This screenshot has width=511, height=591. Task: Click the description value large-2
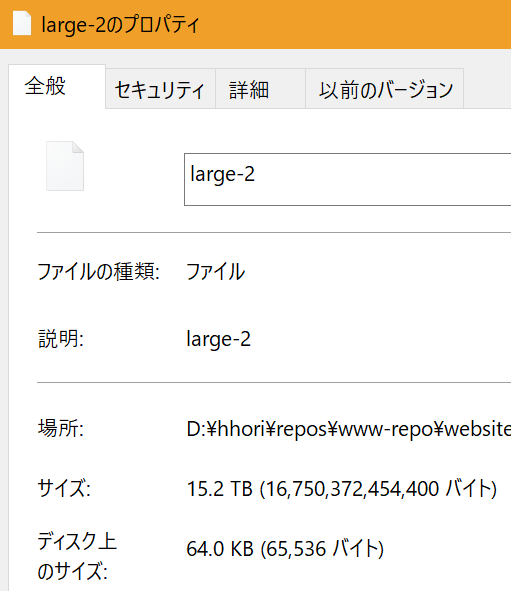pyautogui.click(x=219, y=339)
